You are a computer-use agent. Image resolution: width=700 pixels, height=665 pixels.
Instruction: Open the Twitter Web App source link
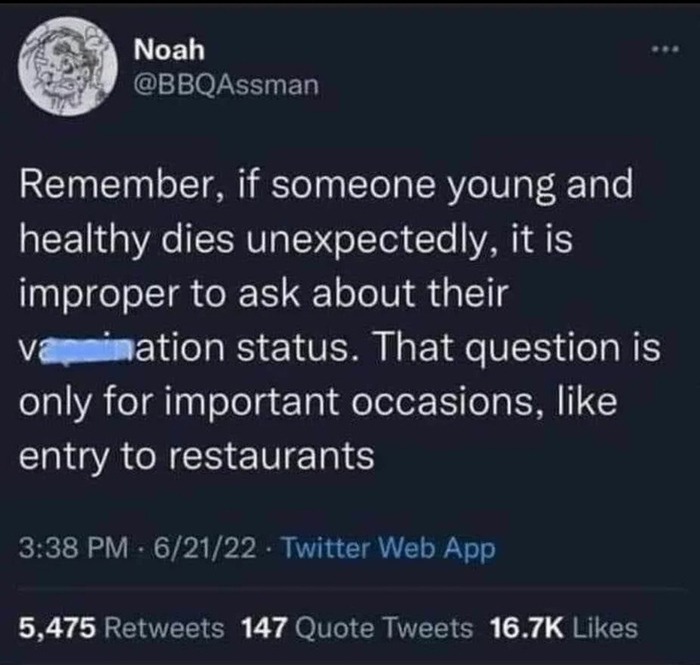[386, 549]
